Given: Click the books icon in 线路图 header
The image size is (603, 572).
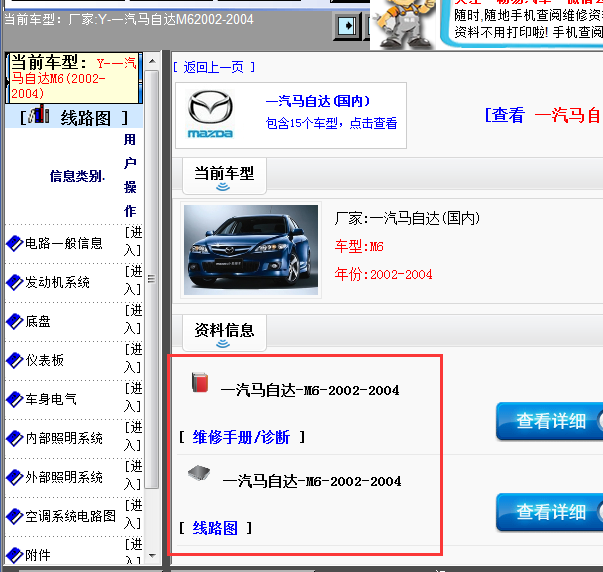Looking at the screenshot, I should tap(39, 114).
